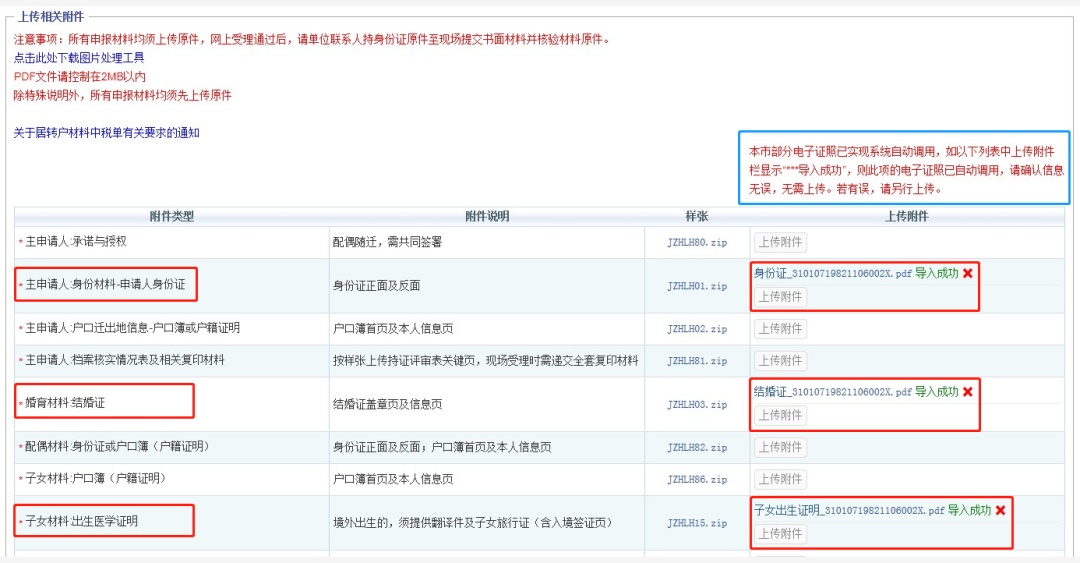The height and width of the screenshot is (563, 1080).
Task: Click the blue-bordered 电子证照 auto-import notice
Action: (904, 168)
